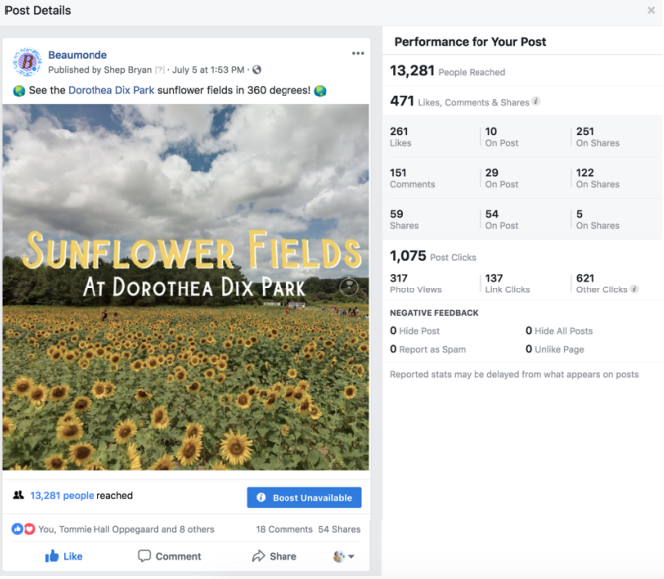Screen dimensions: 664x579
Task: Click the Comment button
Action: pyautogui.click(x=169, y=556)
